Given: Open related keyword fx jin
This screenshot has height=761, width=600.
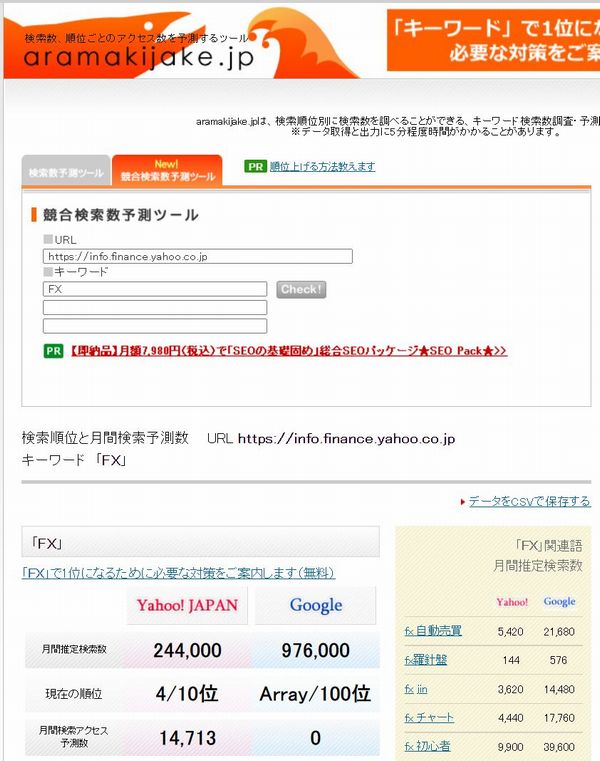Looking at the screenshot, I should coord(416,689).
